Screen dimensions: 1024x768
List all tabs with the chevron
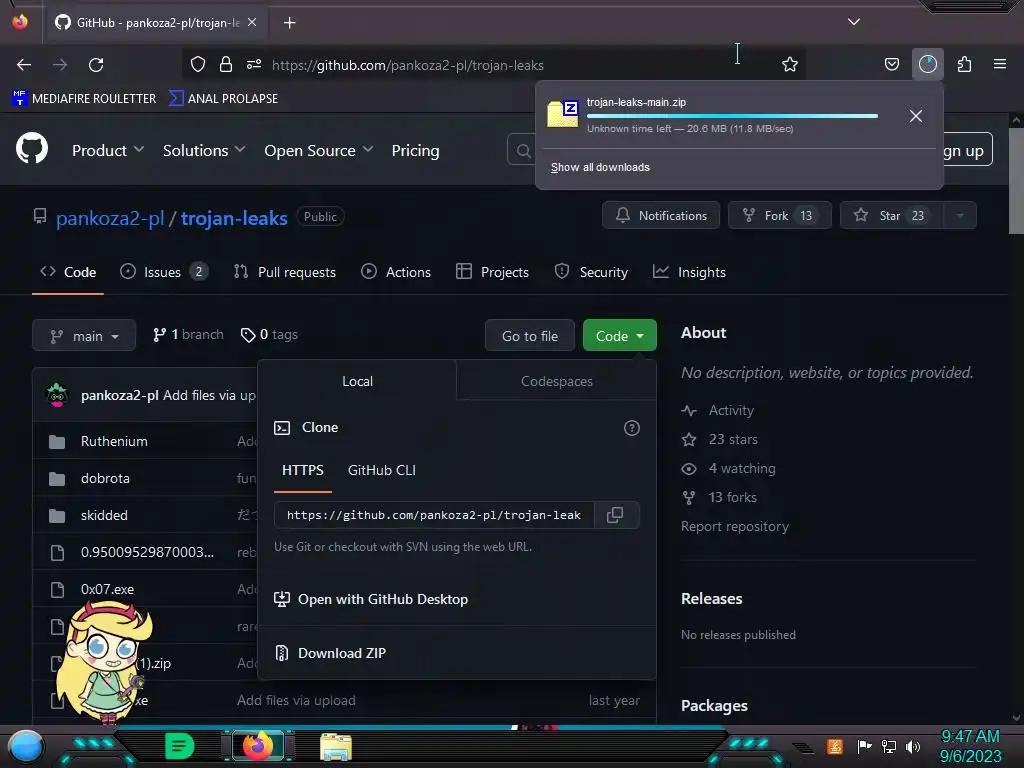(854, 22)
